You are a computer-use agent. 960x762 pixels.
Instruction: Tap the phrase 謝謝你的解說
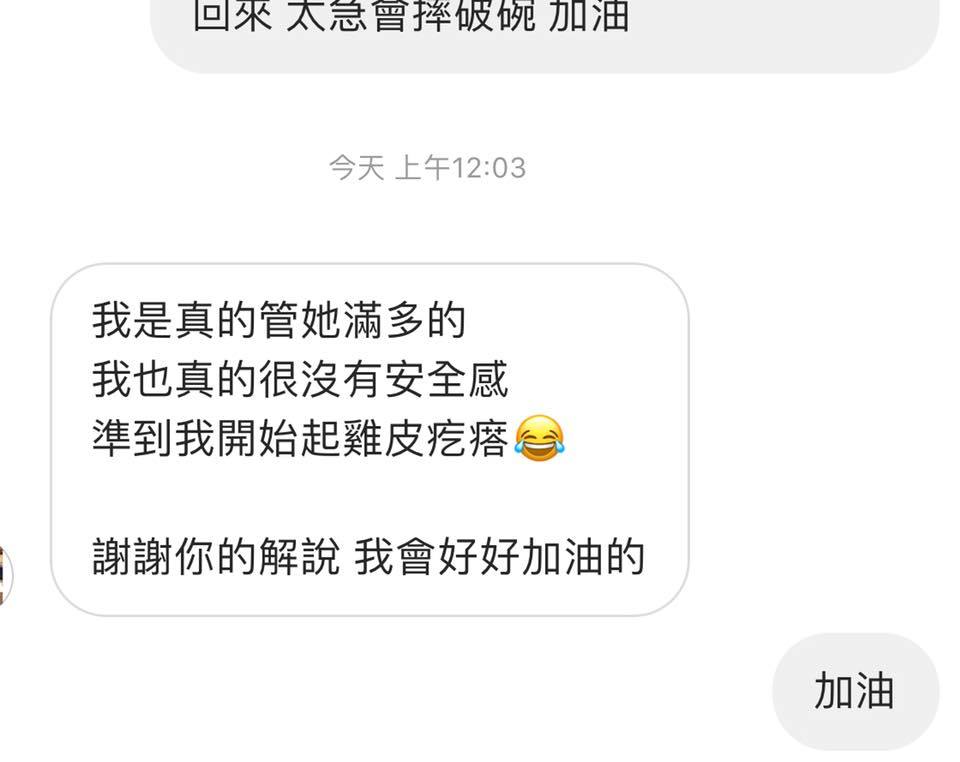click(x=217, y=556)
